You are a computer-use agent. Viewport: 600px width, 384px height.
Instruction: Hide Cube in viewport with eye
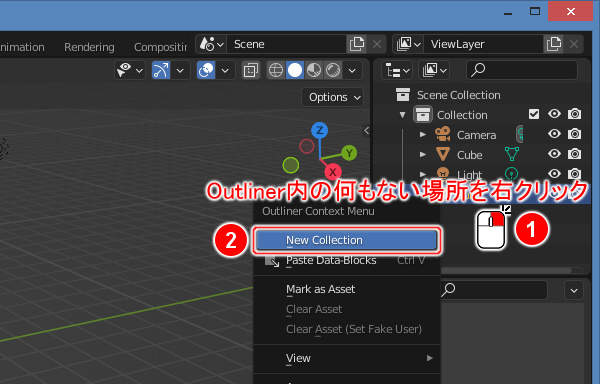pyautogui.click(x=554, y=154)
